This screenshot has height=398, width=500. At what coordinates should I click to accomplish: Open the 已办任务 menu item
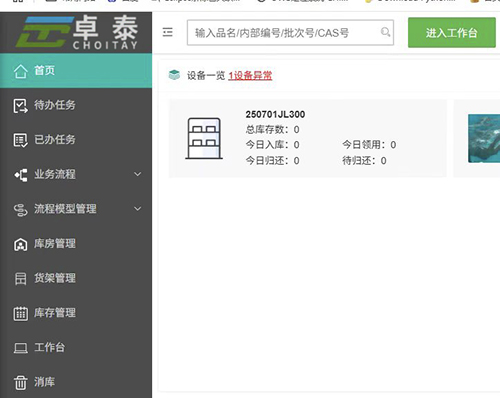[76, 140]
